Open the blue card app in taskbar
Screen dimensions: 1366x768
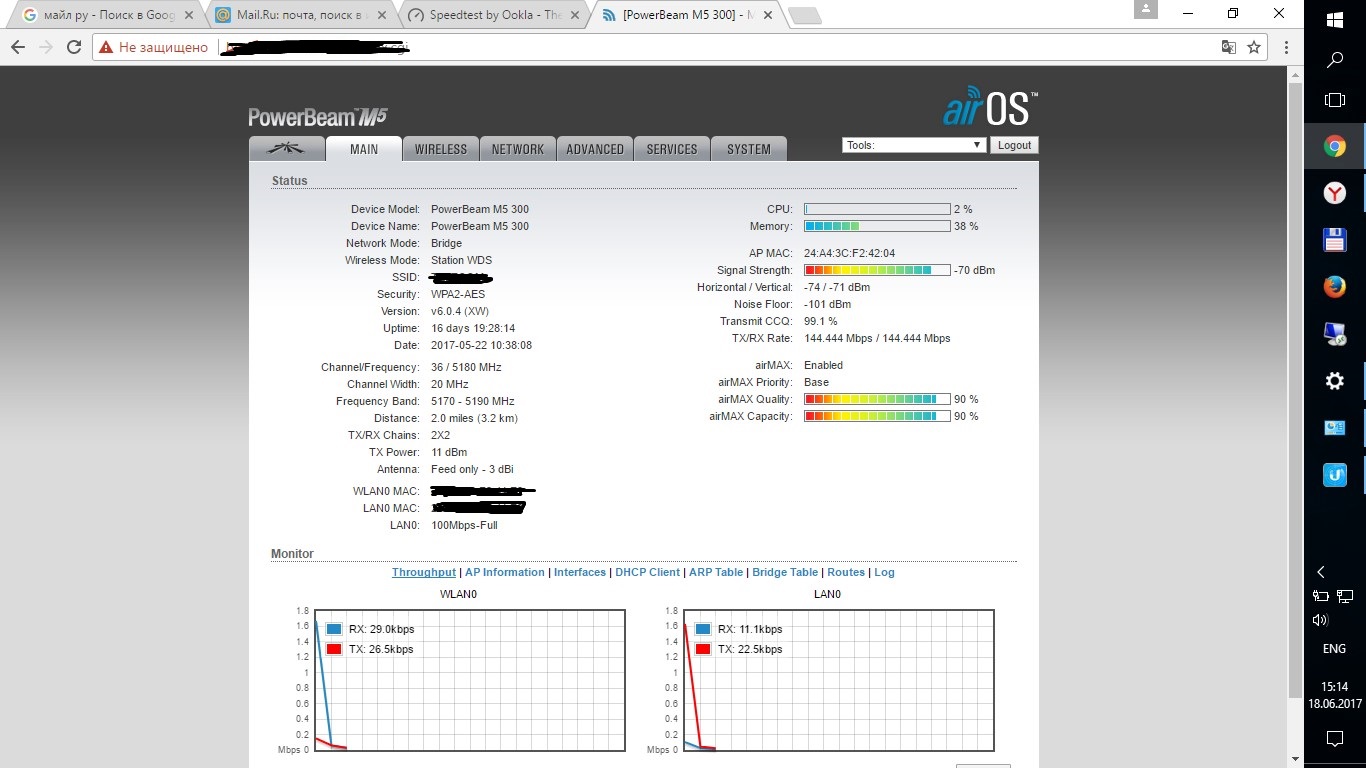pos(1334,428)
